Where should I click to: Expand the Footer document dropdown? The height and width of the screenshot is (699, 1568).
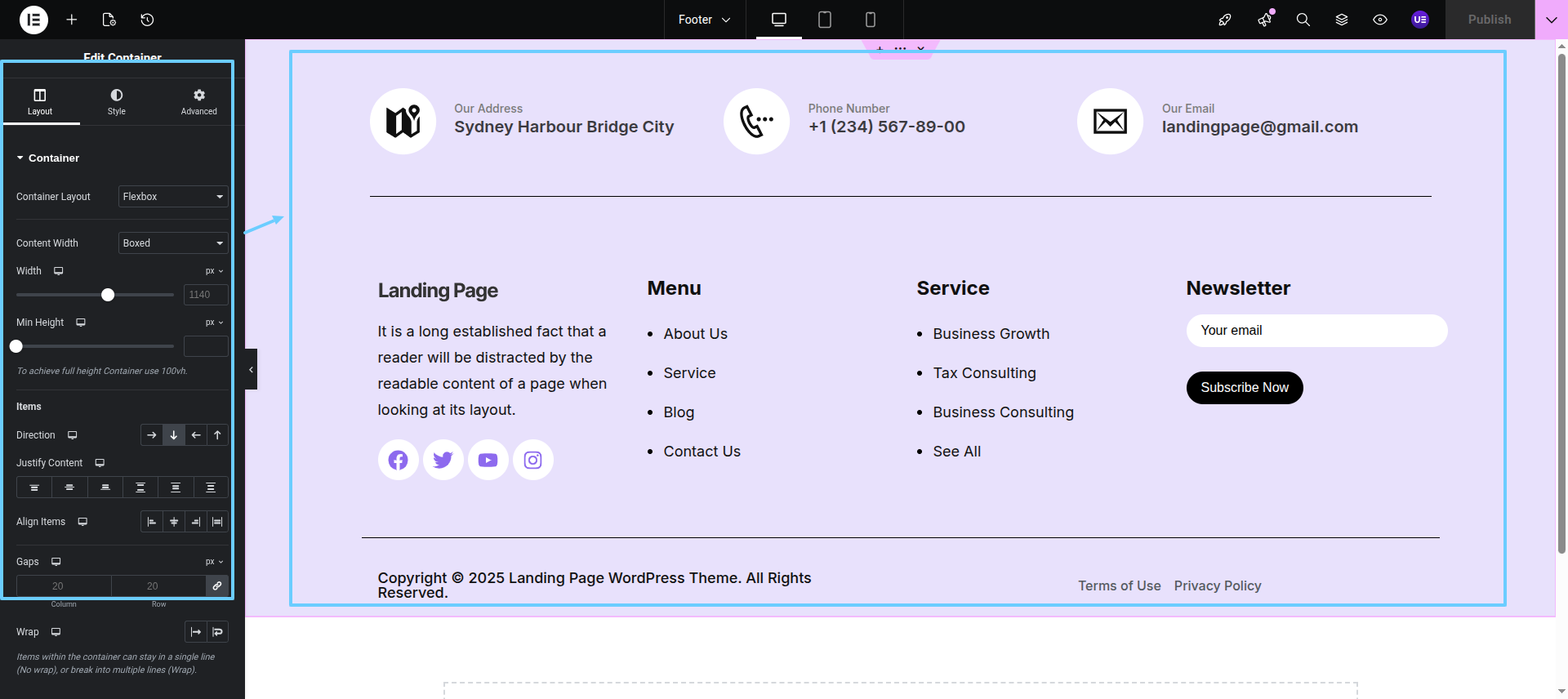(704, 20)
